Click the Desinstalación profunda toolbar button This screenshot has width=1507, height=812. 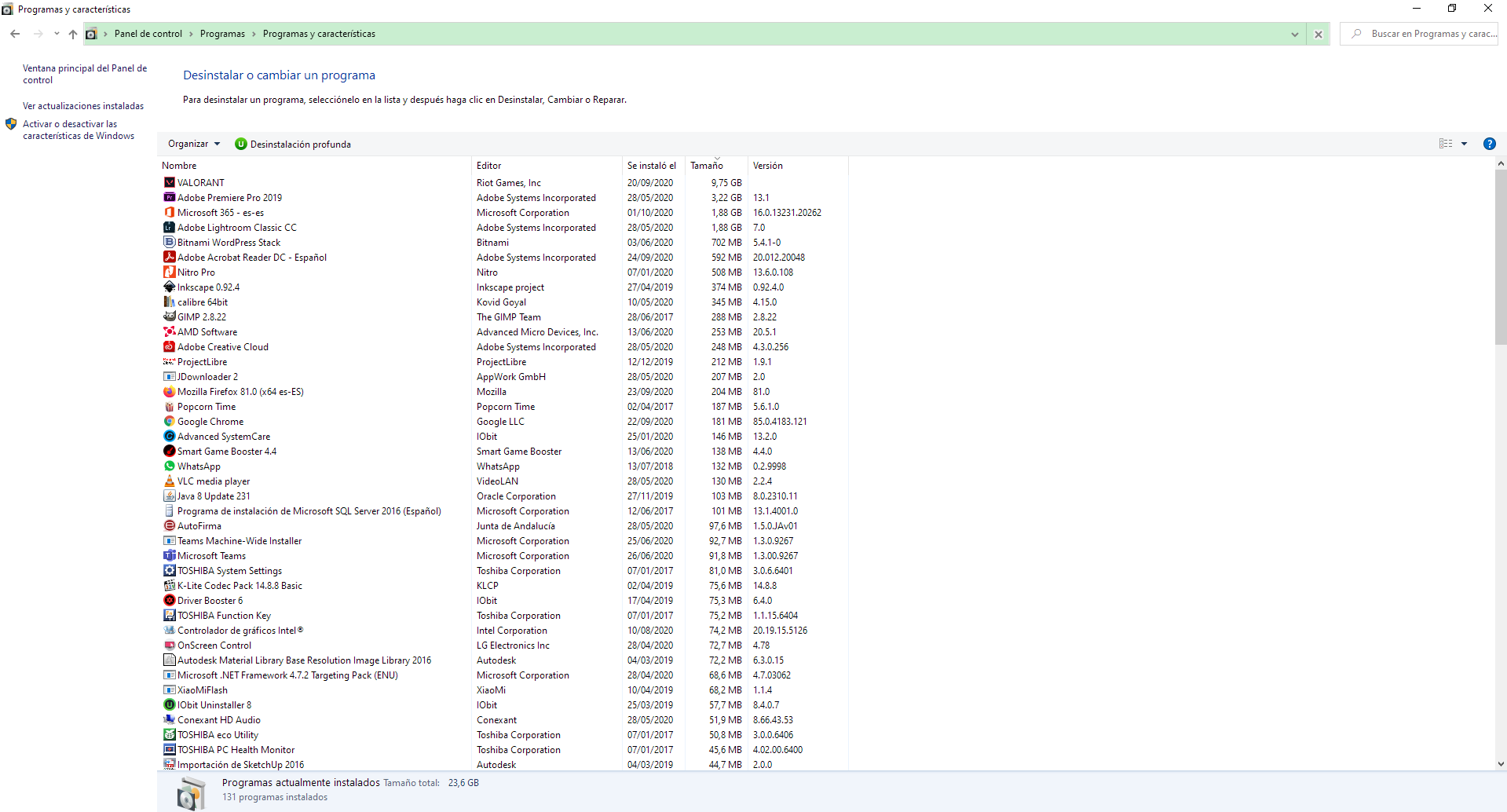(x=293, y=144)
